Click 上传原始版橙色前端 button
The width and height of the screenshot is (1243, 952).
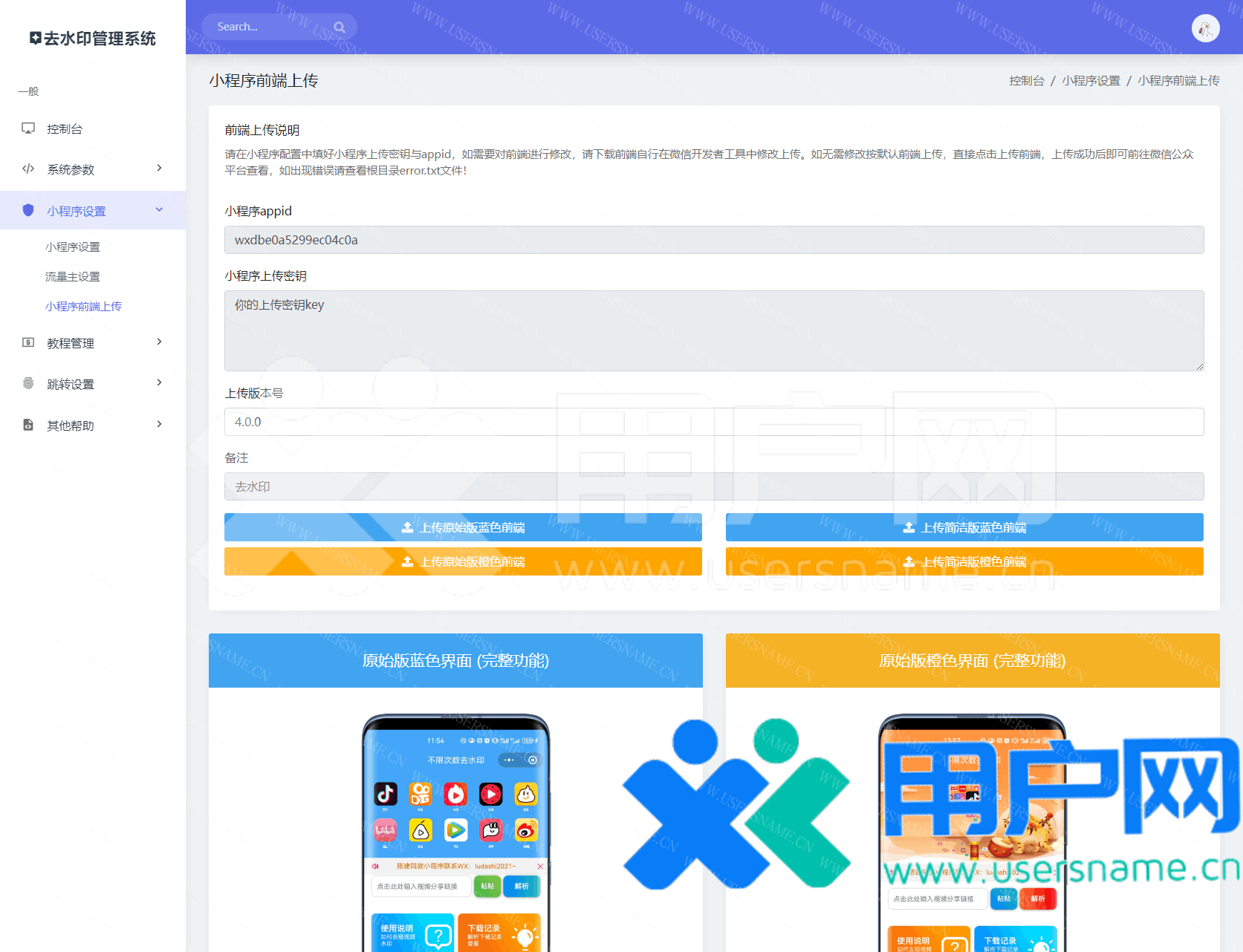(463, 561)
